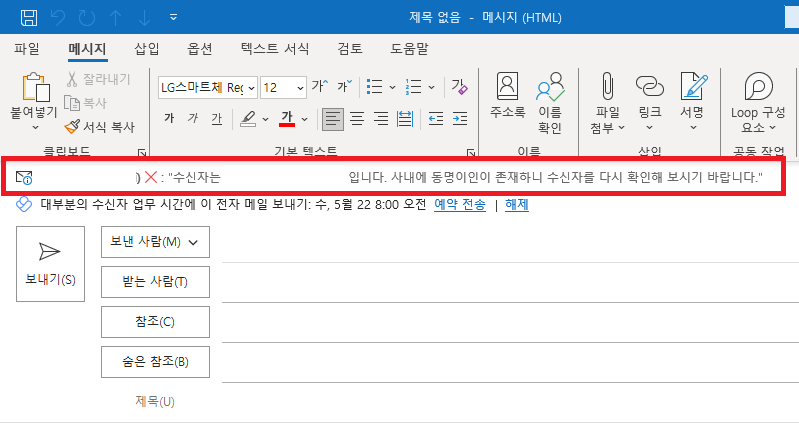Click into the 참조 recipient field
Screen dimensions: 799x424
pyautogui.click(x=510, y=323)
